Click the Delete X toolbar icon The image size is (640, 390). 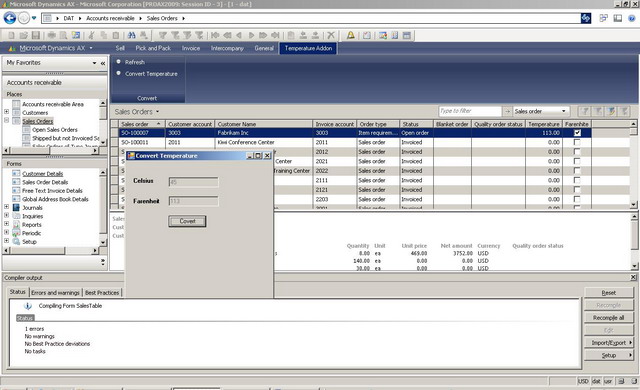coord(331,35)
